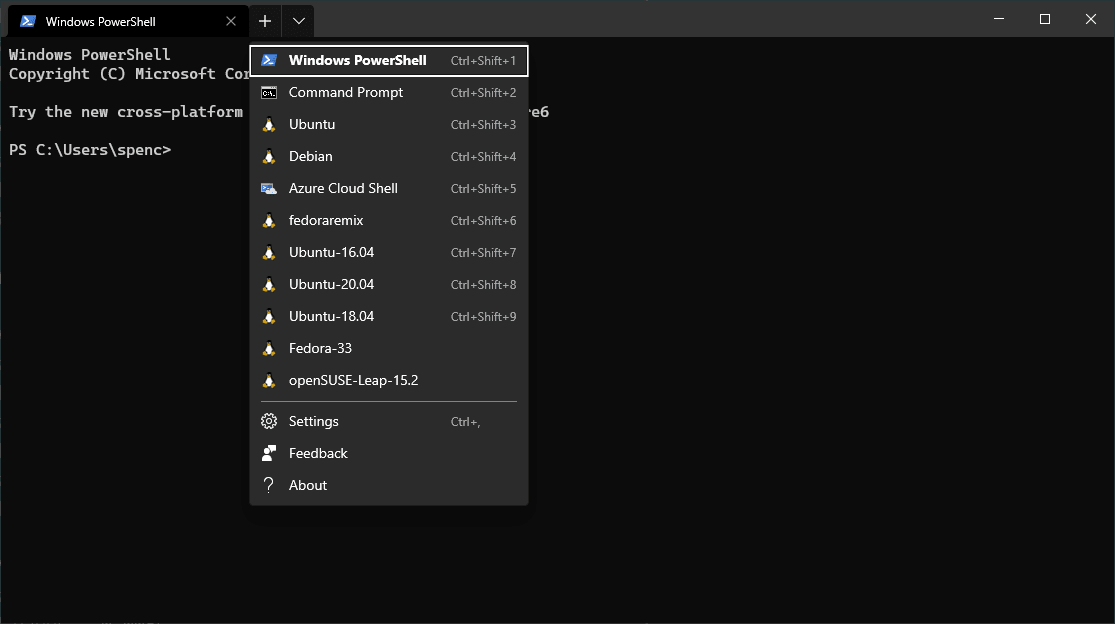Open Settings via the gear icon

click(268, 421)
